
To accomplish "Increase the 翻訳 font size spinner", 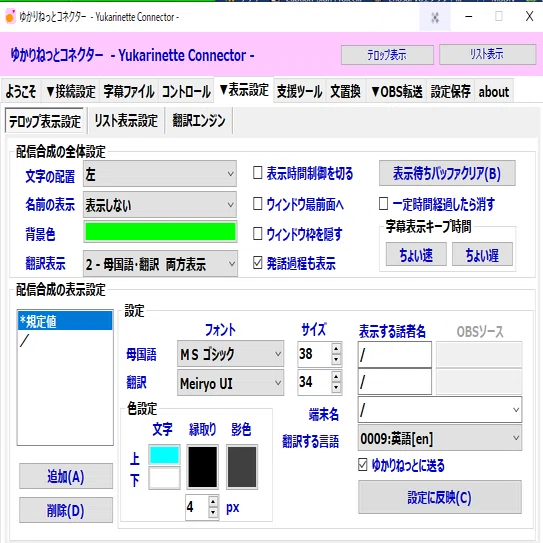I will click(x=336, y=376).
